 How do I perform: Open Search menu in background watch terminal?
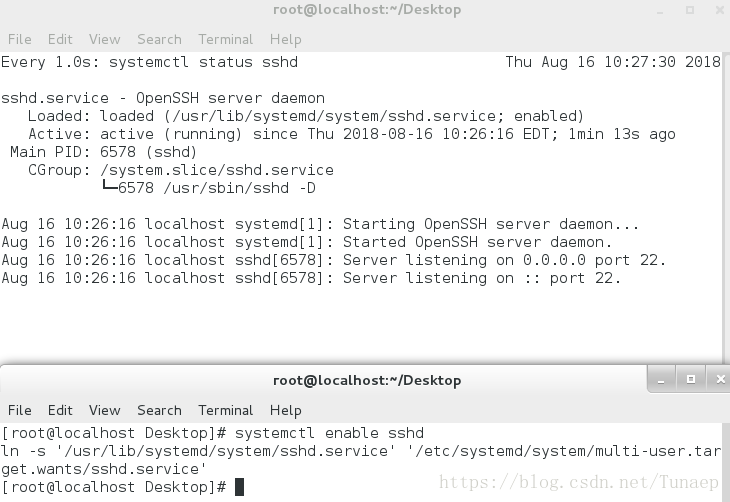click(159, 39)
